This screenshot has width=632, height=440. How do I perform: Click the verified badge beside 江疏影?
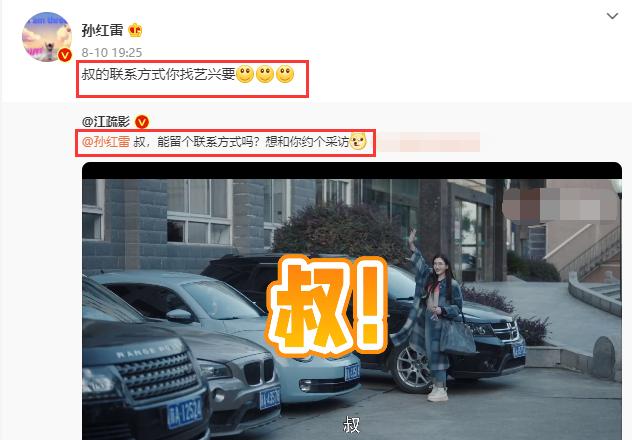click(x=142, y=121)
